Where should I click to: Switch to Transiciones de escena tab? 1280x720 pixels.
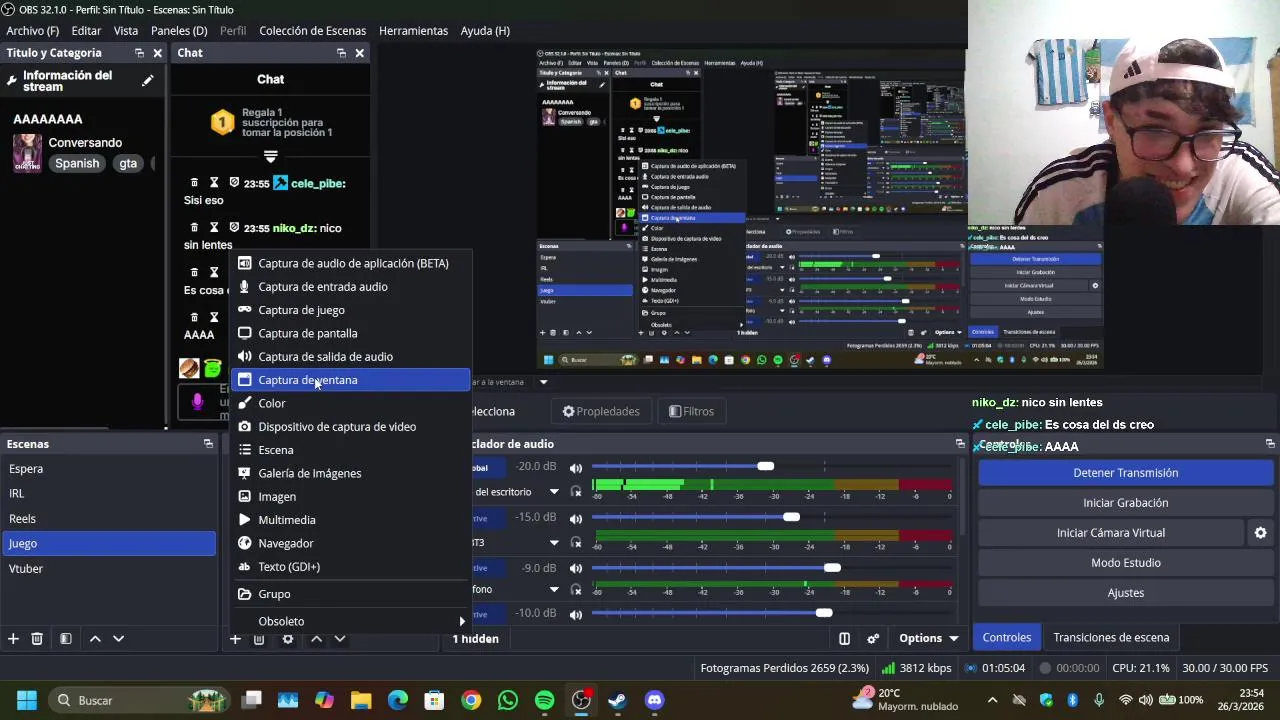(1111, 637)
